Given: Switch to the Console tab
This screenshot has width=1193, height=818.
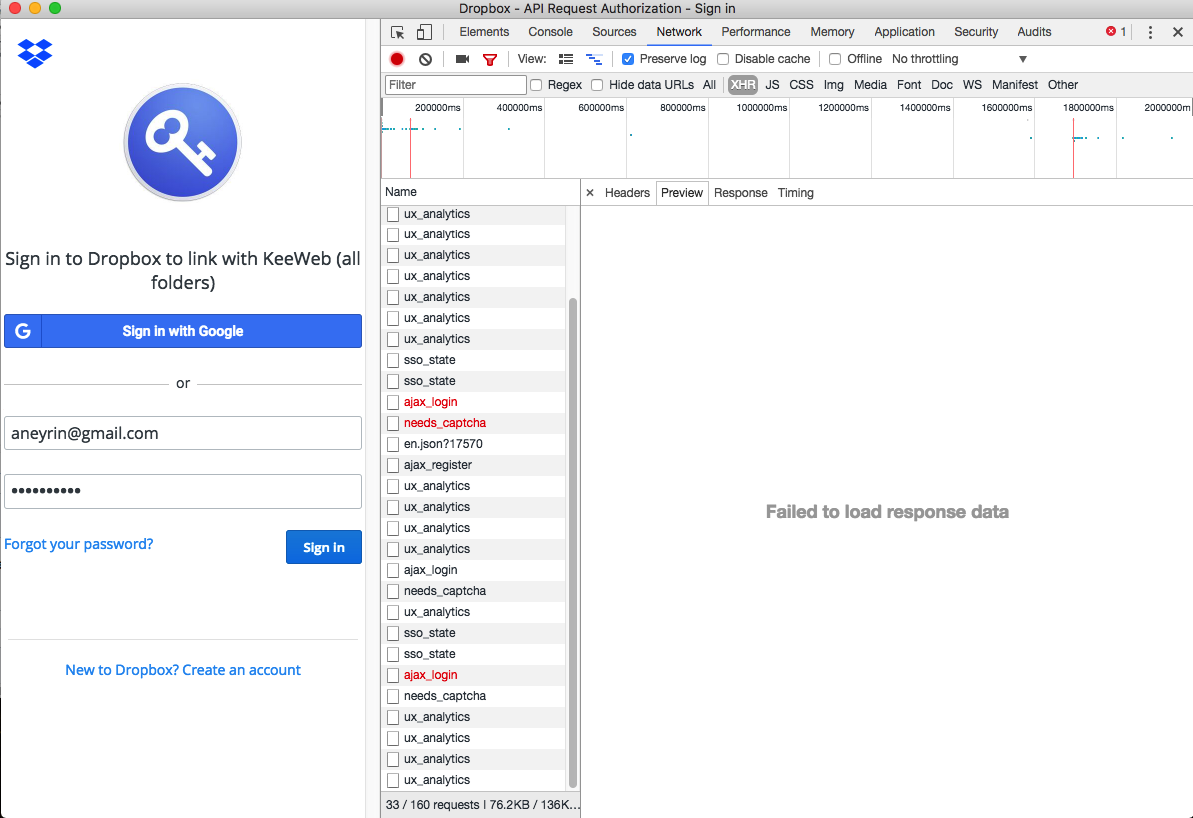Looking at the screenshot, I should [x=550, y=31].
